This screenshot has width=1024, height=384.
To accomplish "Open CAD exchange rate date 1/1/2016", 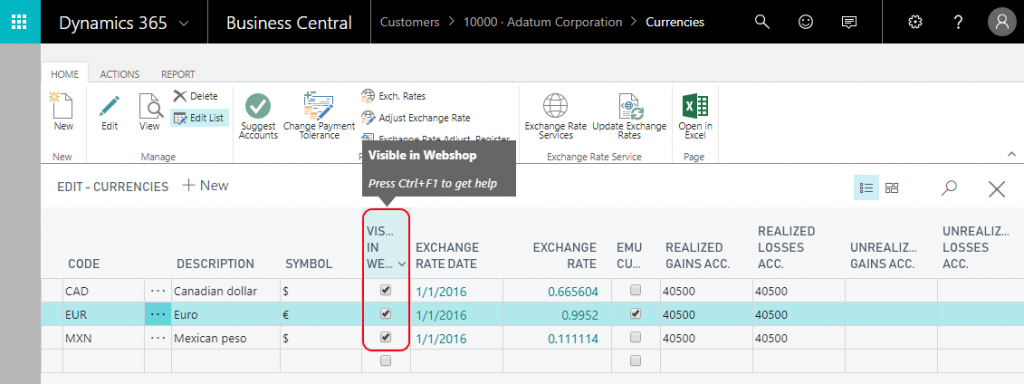I will [x=441, y=291].
